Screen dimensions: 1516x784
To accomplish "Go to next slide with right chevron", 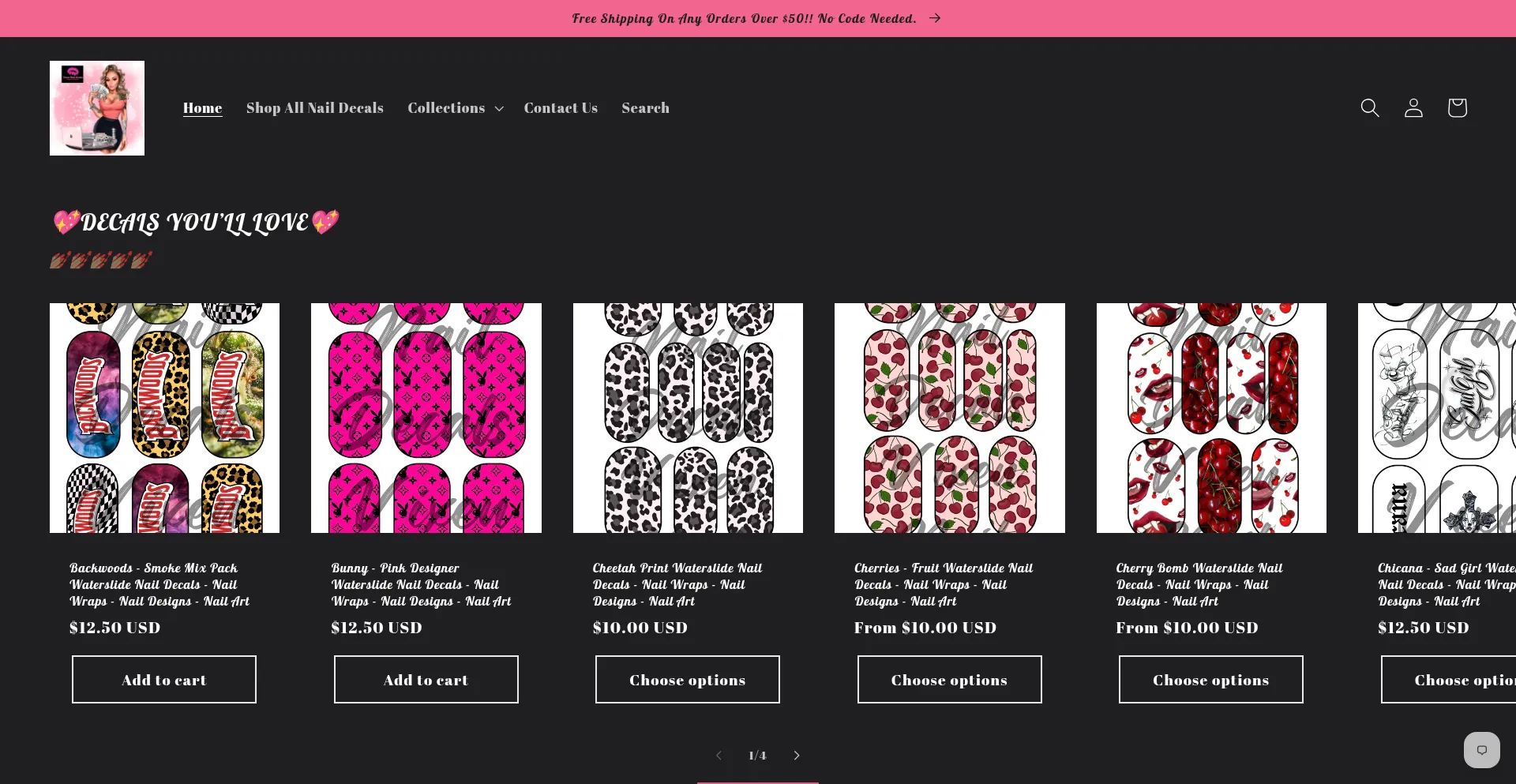I will pos(797,756).
